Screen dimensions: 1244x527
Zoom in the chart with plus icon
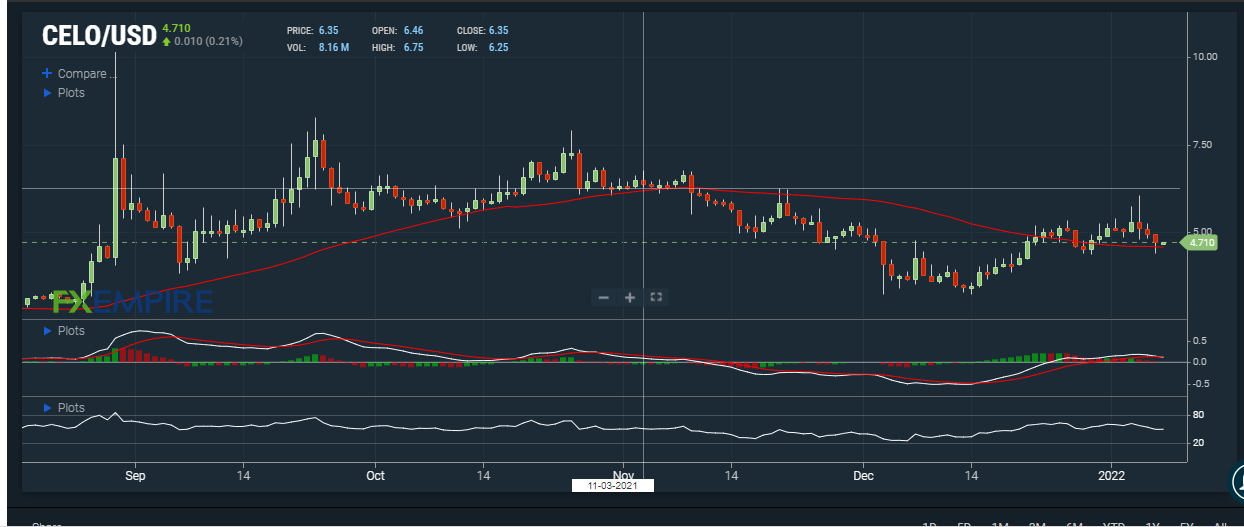(630, 297)
